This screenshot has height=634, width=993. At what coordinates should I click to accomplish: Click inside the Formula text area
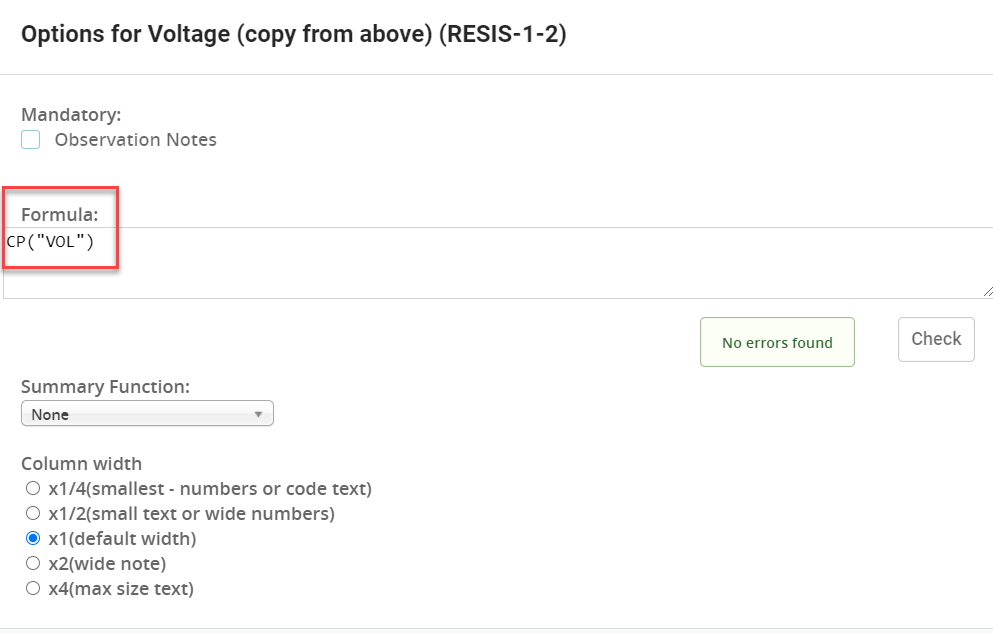coord(498,263)
